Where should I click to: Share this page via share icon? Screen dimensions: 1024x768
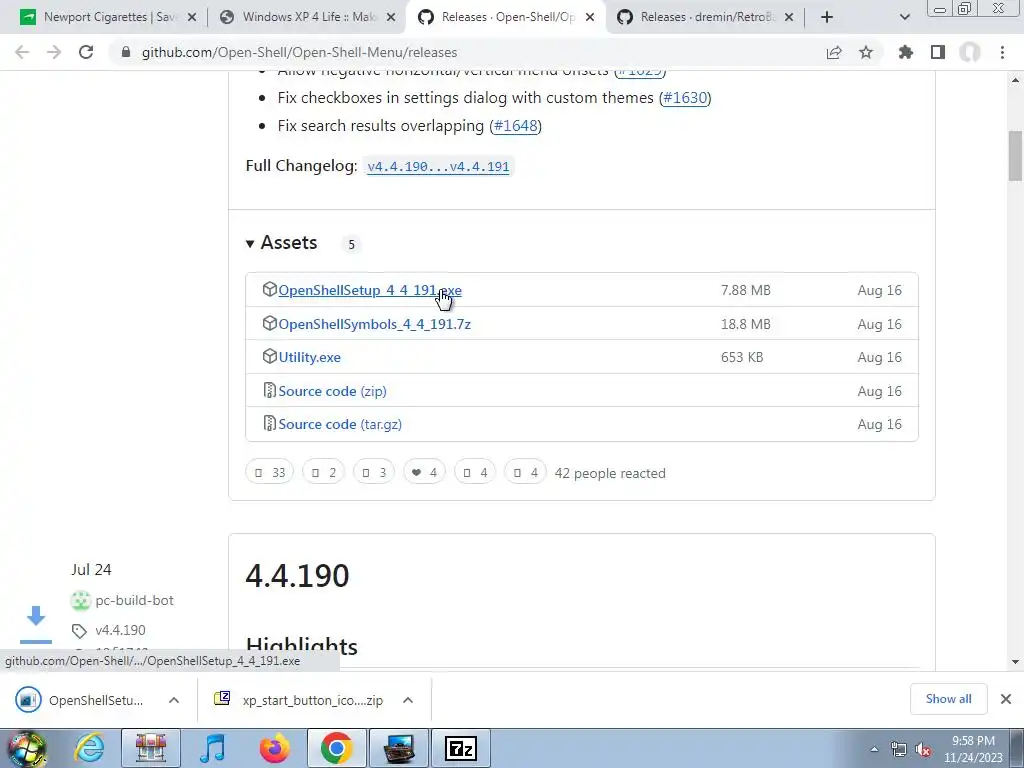tap(834, 52)
